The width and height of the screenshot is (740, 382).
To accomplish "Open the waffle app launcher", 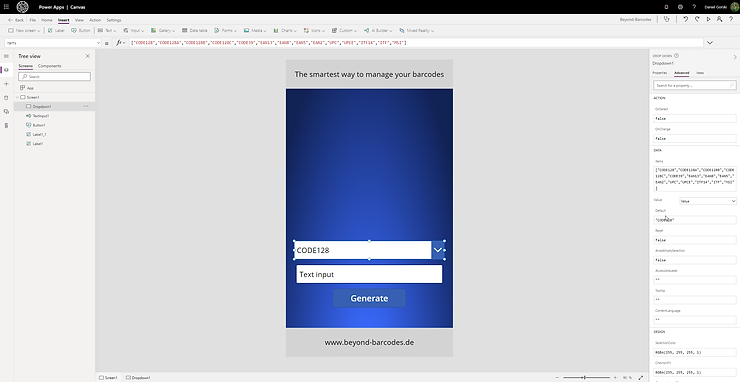I will (x=6, y=7).
